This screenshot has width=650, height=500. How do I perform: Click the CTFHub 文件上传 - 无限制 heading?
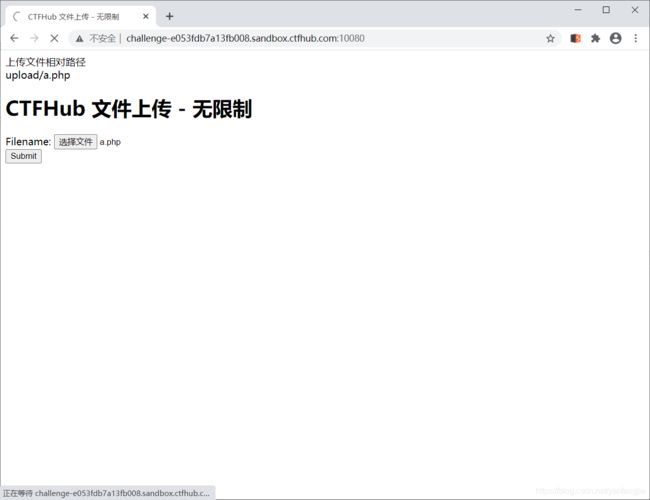[x=129, y=109]
